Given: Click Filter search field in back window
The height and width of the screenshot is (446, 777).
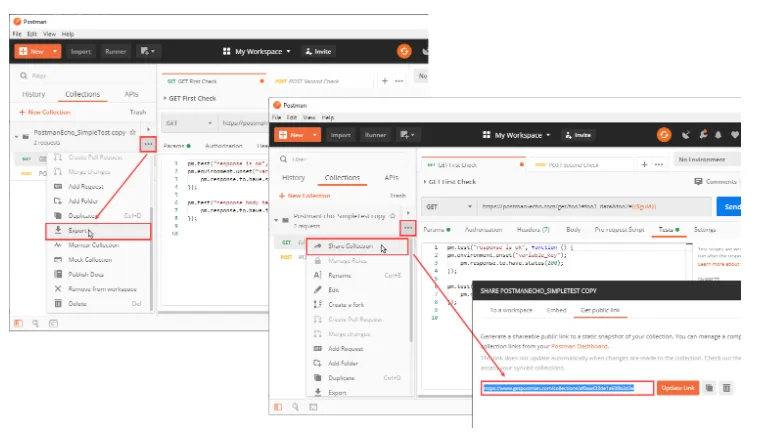Looking at the screenshot, I should pyautogui.click(x=83, y=76).
